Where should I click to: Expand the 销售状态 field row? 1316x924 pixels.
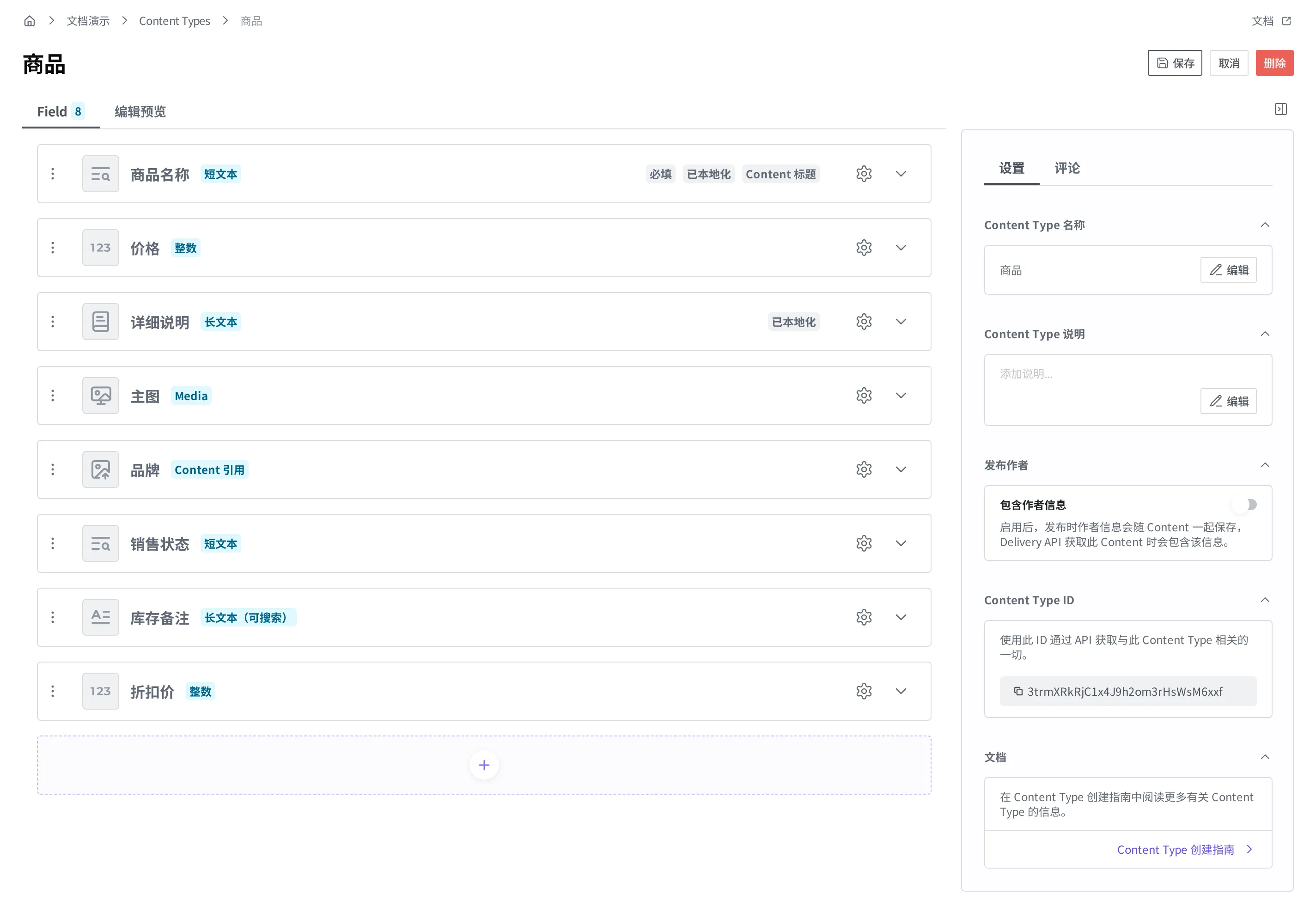(901, 543)
